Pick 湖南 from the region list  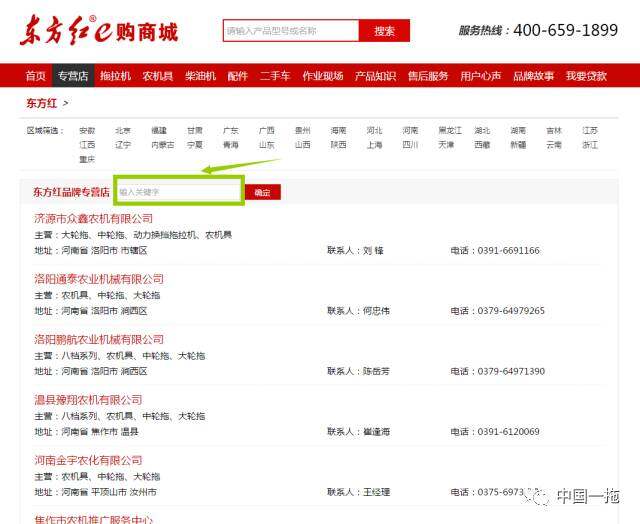[518, 131]
